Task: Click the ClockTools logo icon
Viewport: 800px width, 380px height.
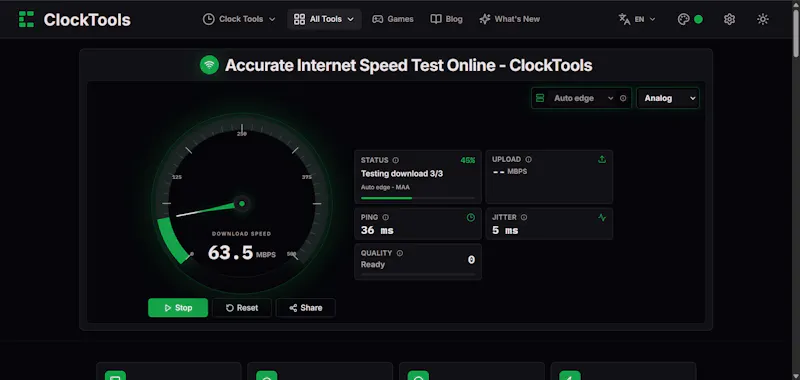Action: (x=26, y=19)
